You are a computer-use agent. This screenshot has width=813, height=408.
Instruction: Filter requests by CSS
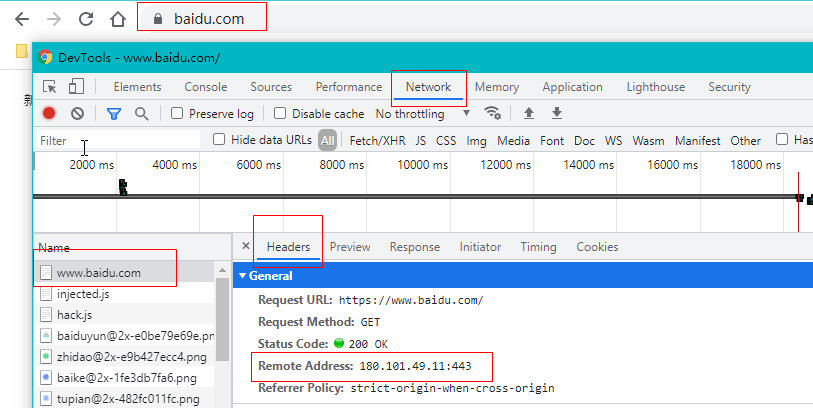(446, 140)
